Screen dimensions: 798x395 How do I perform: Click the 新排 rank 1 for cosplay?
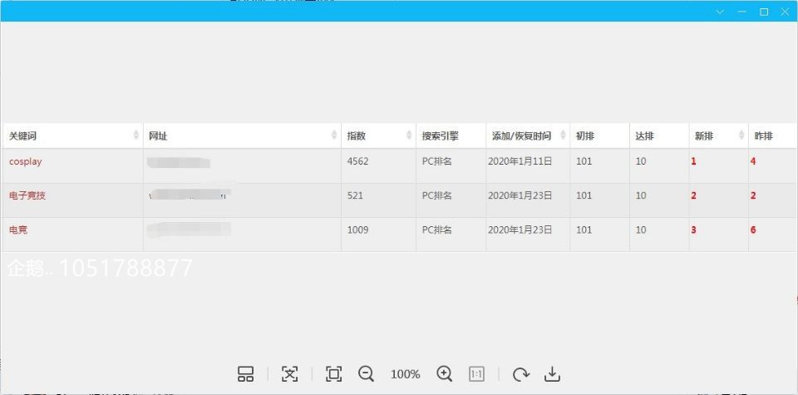click(x=694, y=162)
